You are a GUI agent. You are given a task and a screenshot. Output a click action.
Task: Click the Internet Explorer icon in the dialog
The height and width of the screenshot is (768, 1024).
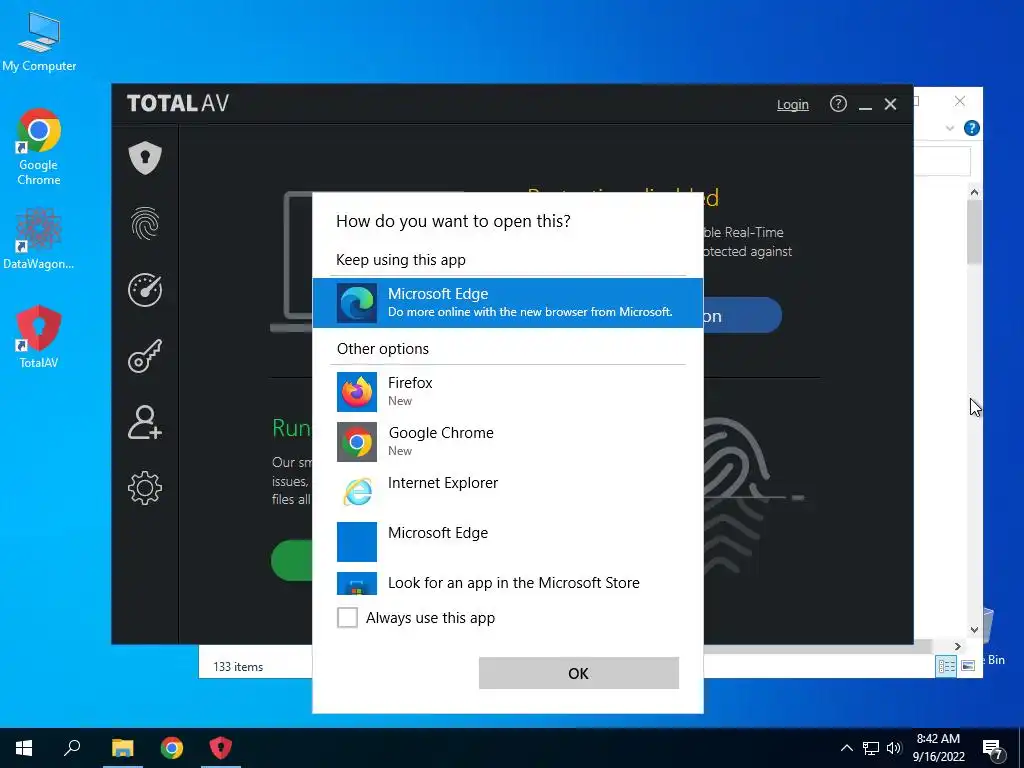[x=357, y=492]
